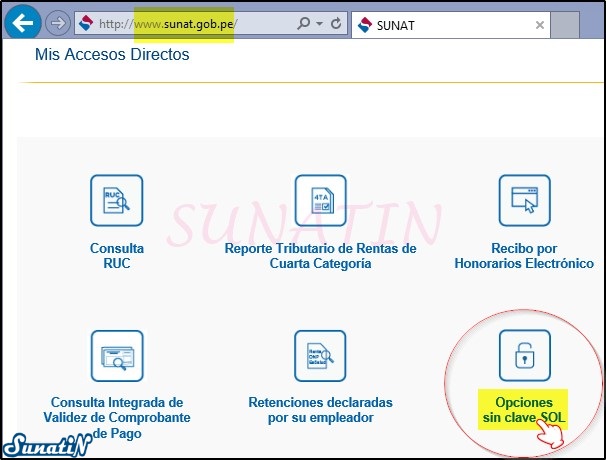This screenshot has height=460, width=606.
Task: Click the Reporte Tributario 4TA document icon
Action: 320,201
